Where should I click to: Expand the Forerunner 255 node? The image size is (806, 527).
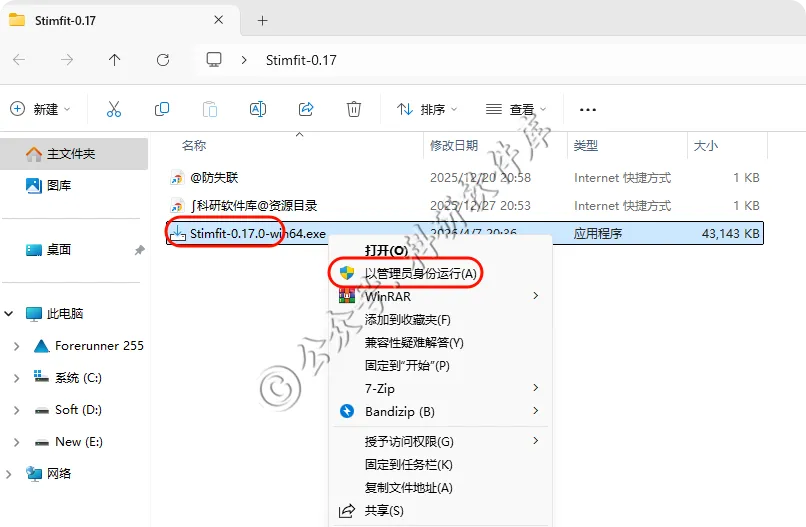tap(16, 346)
